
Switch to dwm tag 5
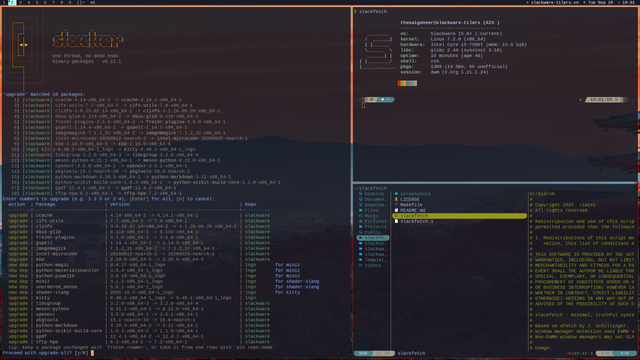[x=37, y=2]
